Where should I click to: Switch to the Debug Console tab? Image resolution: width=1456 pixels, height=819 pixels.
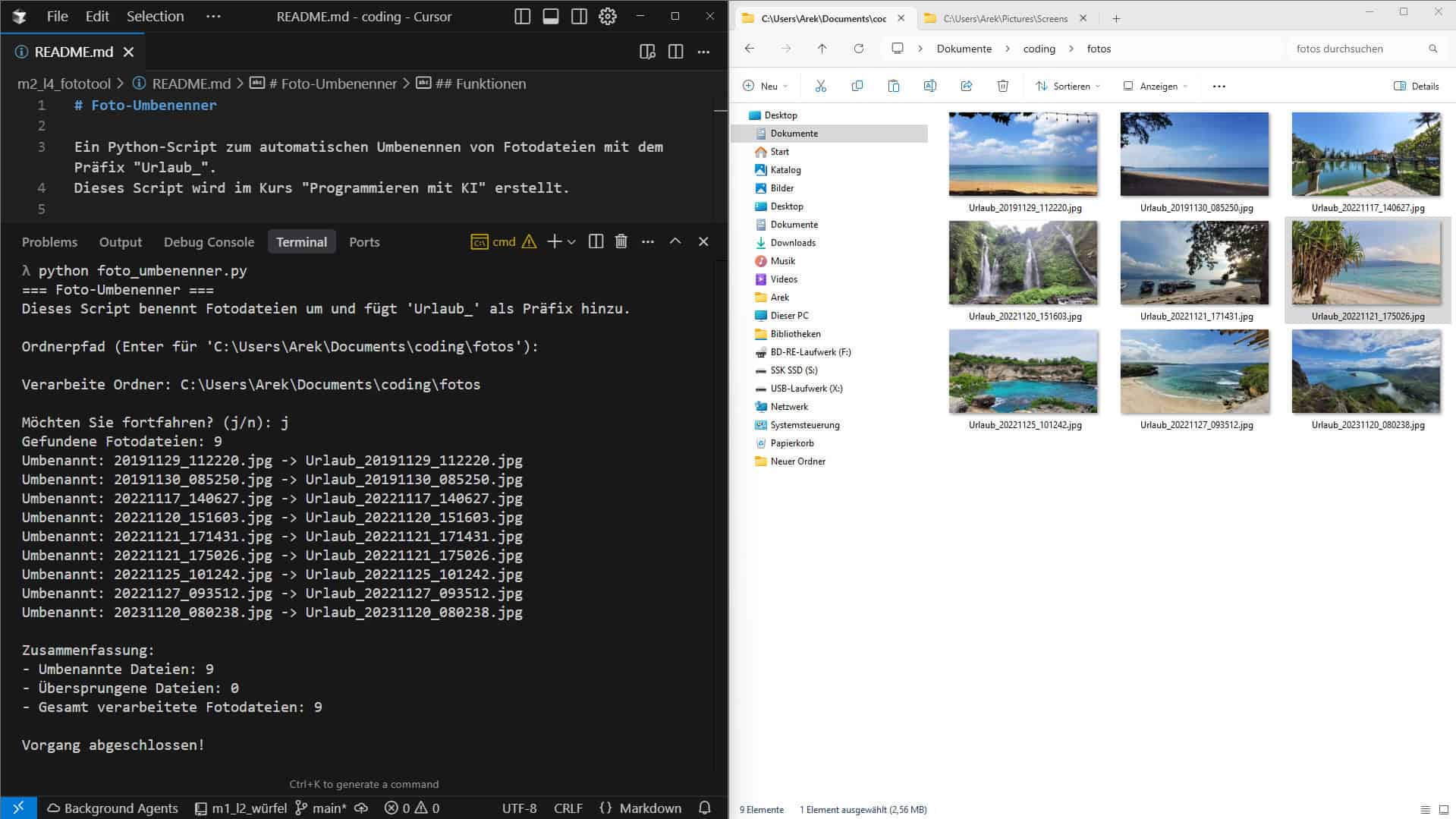(x=209, y=242)
